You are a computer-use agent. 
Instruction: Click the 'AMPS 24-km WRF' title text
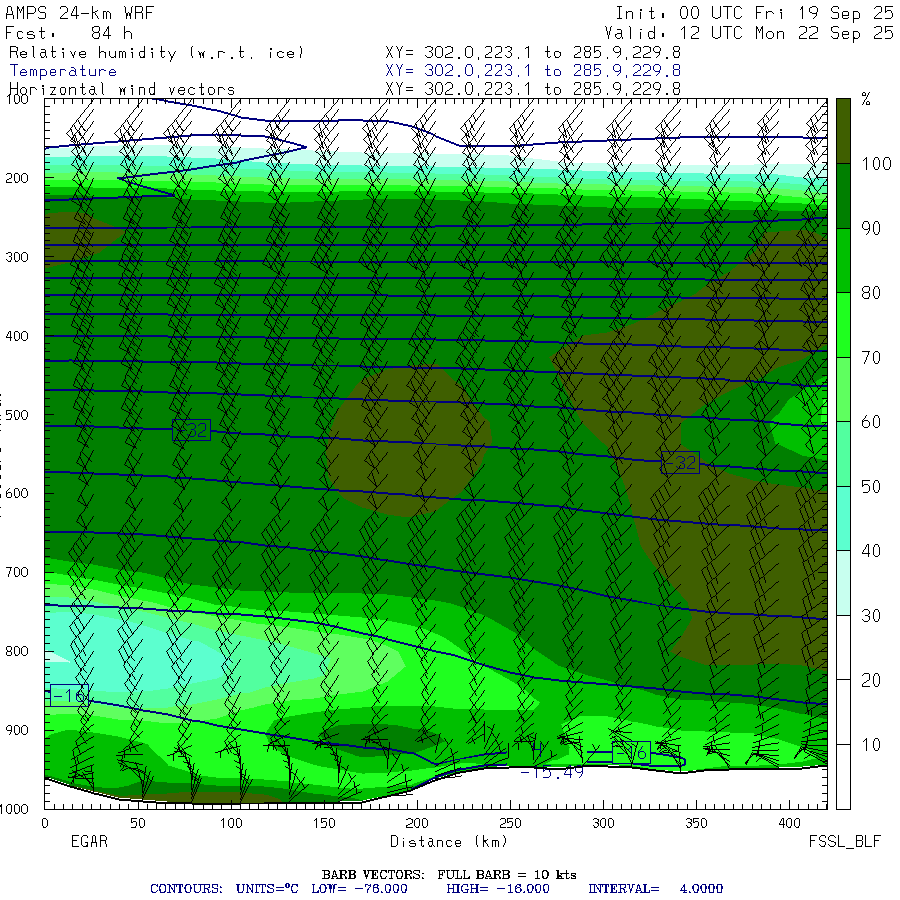79,13
